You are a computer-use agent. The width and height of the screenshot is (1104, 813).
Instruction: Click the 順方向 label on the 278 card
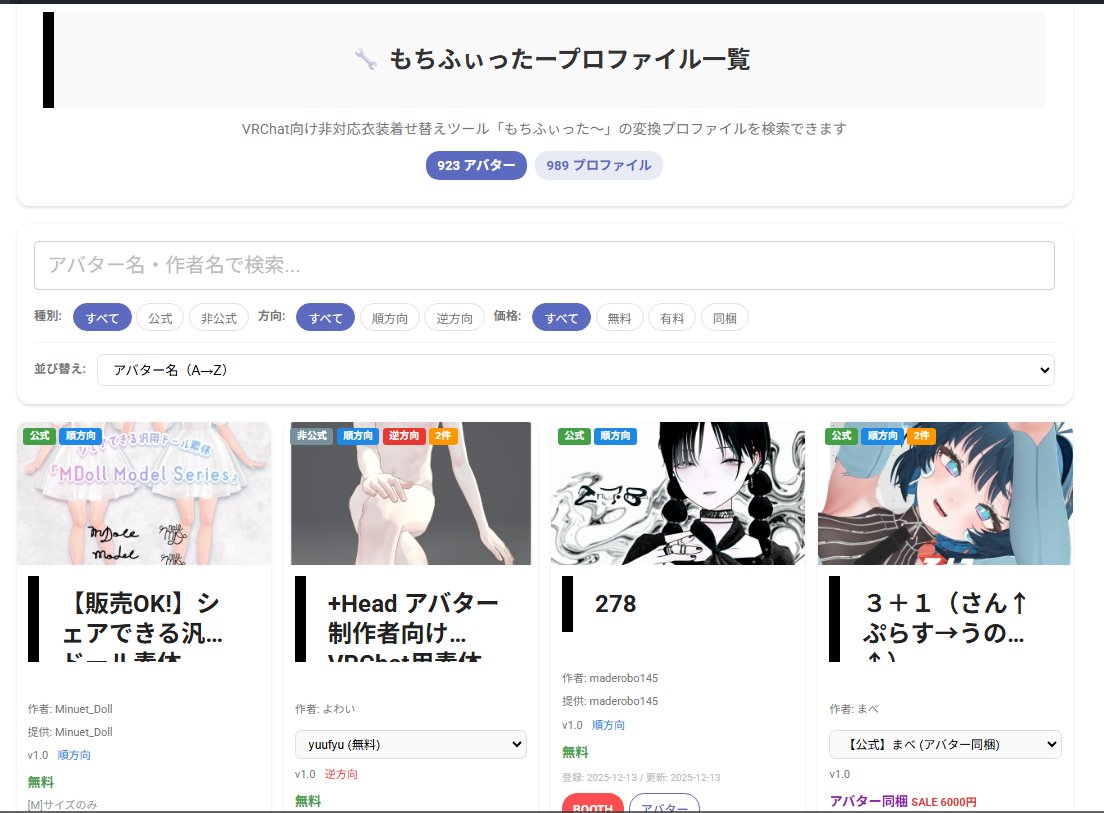point(608,725)
